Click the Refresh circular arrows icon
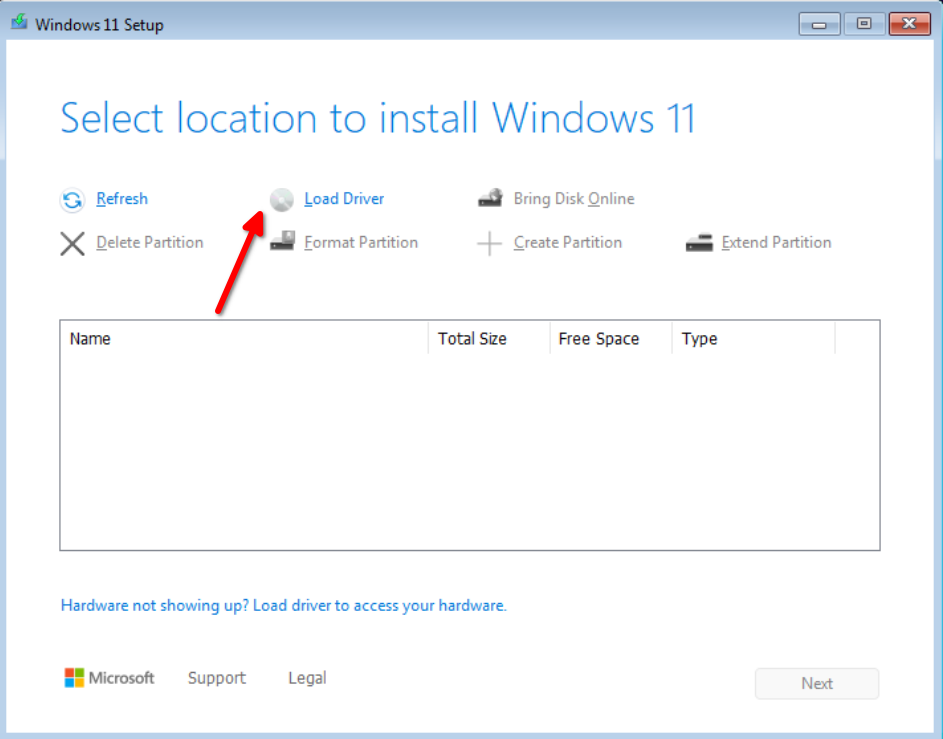Viewport: 943px width, 739px height. click(72, 200)
